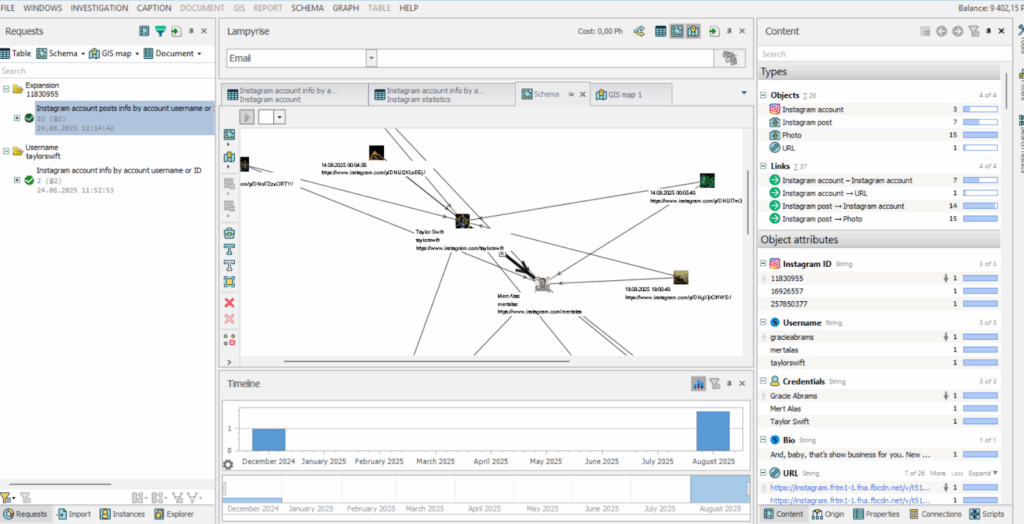The height and width of the screenshot is (524, 1024).
Task: Toggle the timeline bar chart icon
Action: pyautogui.click(x=698, y=384)
